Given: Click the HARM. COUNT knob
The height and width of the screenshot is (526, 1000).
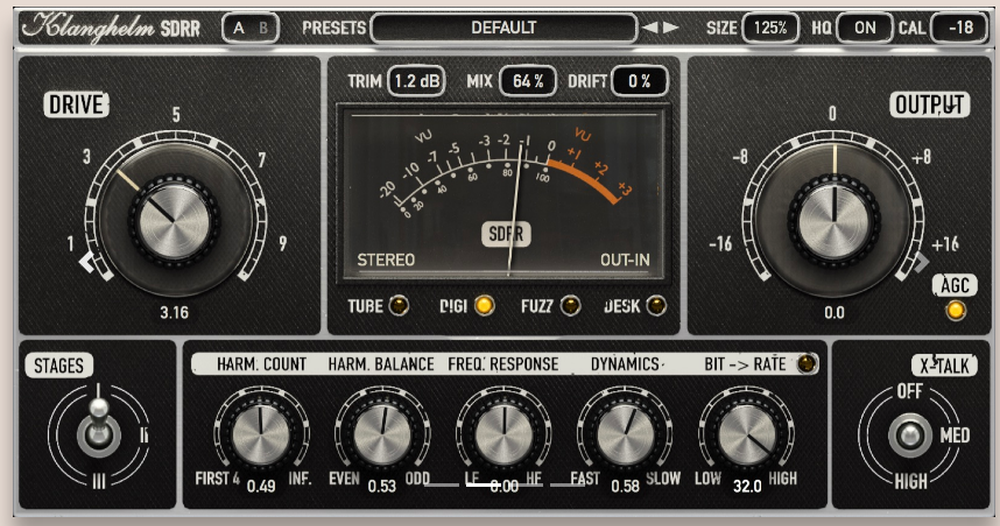Looking at the screenshot, I should pyautogui.click(x=261, y=435).
